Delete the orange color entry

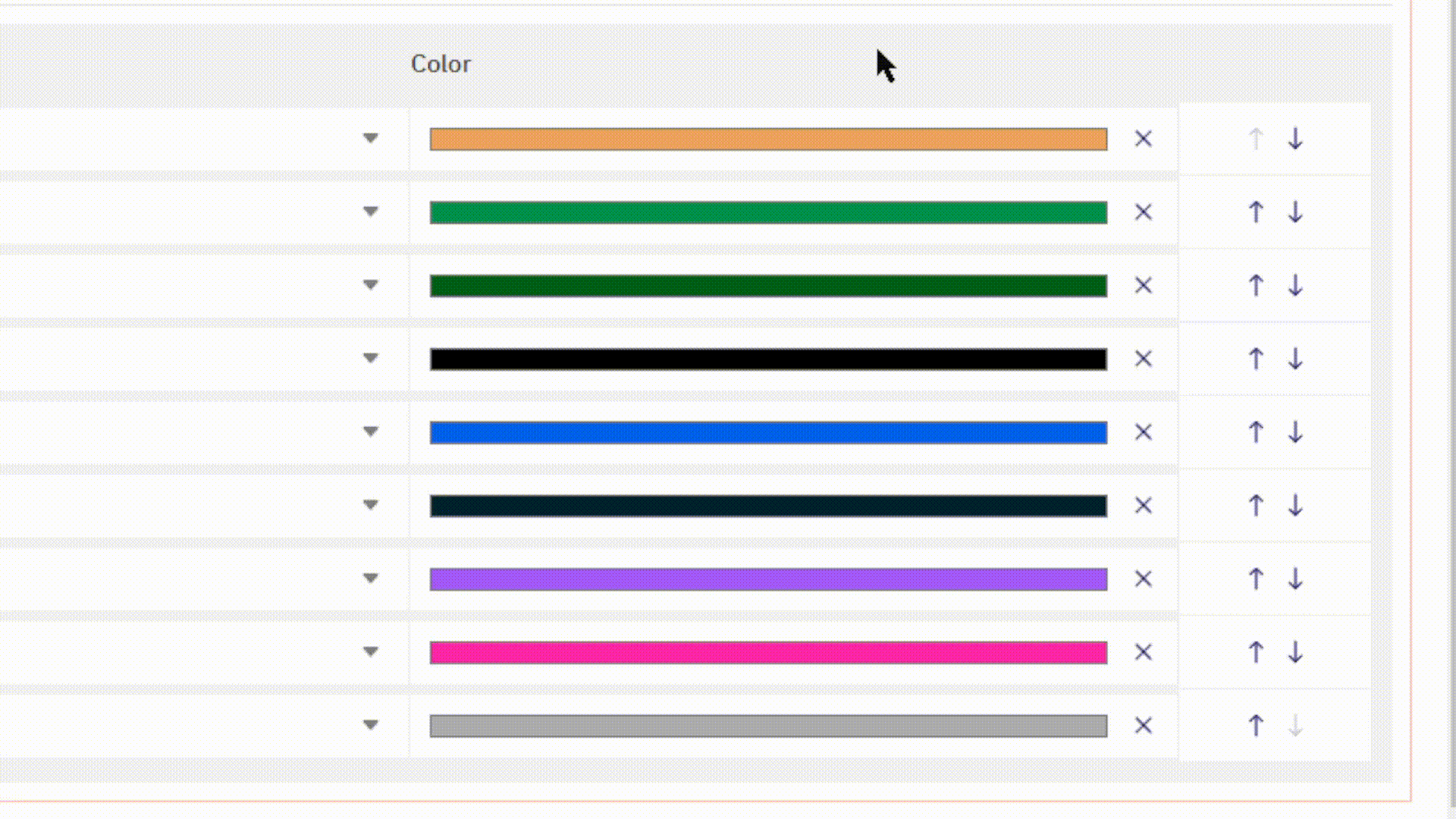coord(1144,140)
